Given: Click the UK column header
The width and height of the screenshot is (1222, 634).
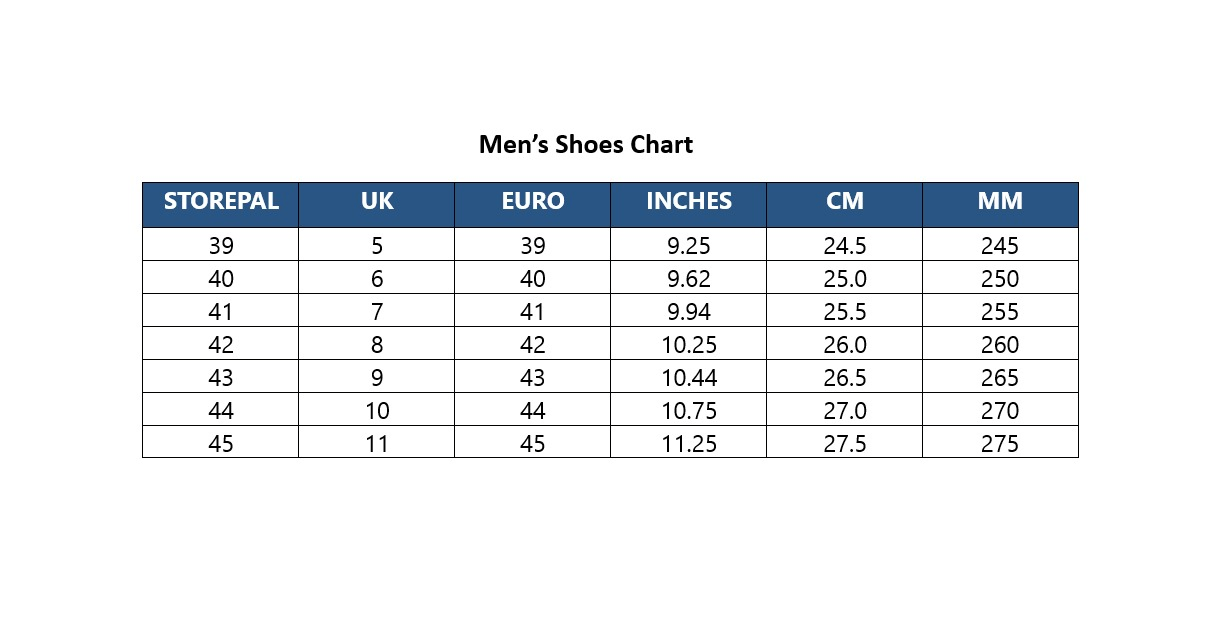Looking at the screenshot, I should point(377,204).
